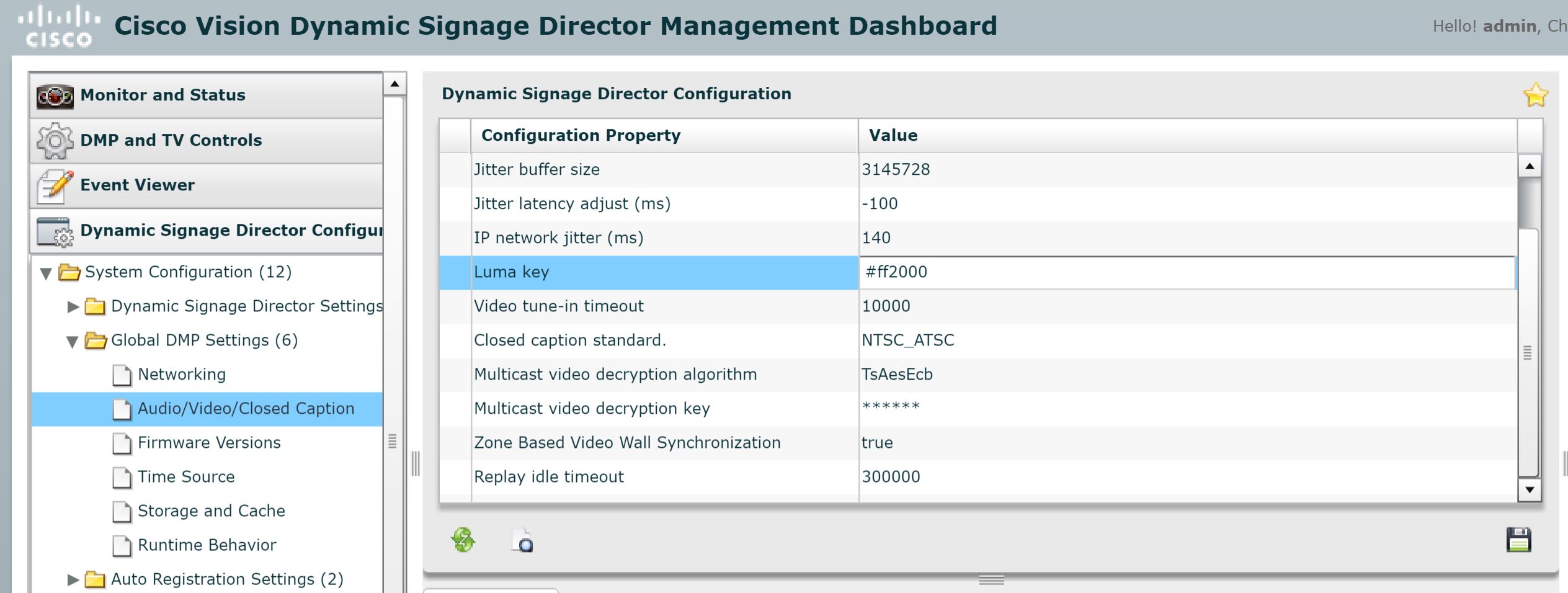
Task: Select the Audio/Video/Closed Caption page
Action: (246, 408)
